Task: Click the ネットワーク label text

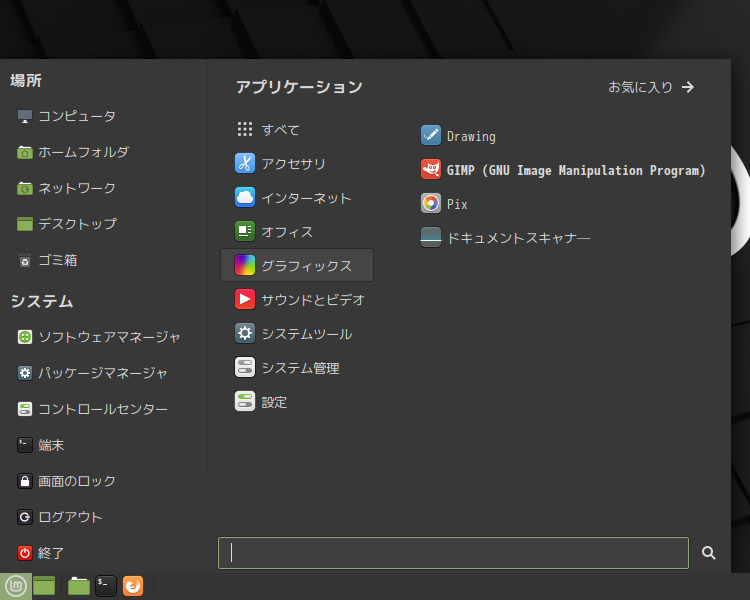Action: pyautogui.click(x=77, y=188)
